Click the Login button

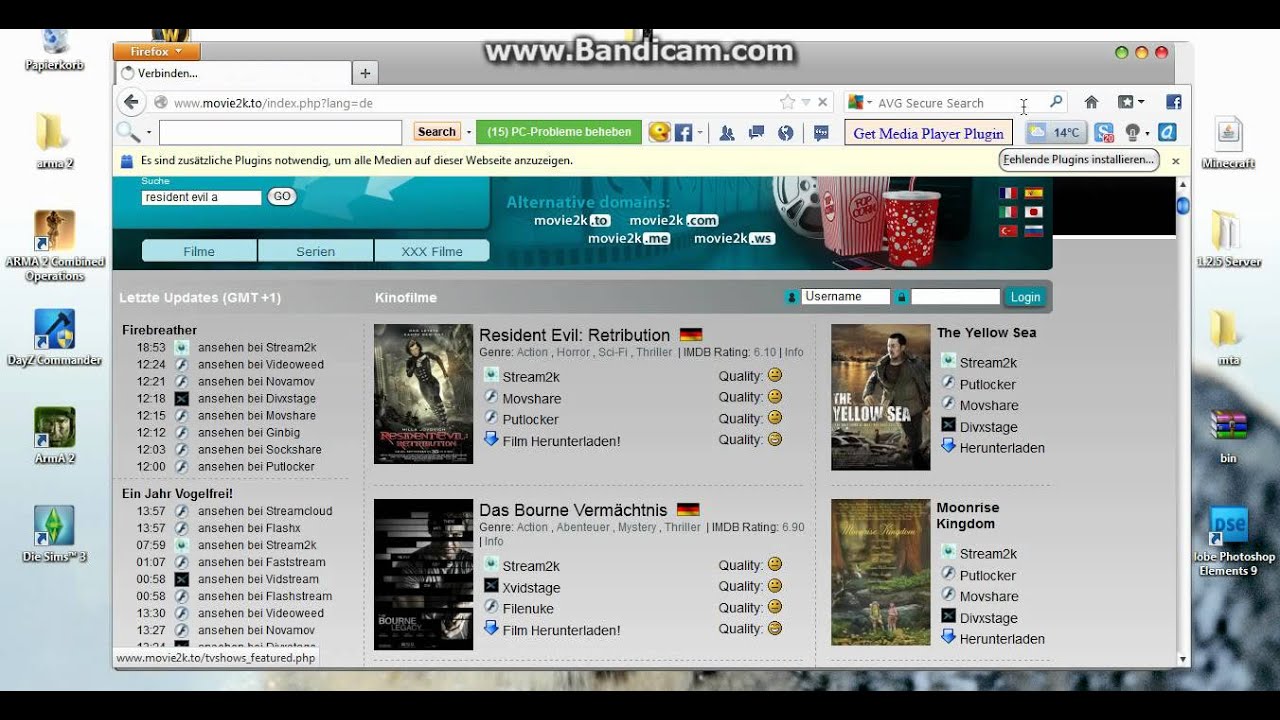click(1025, 297)
